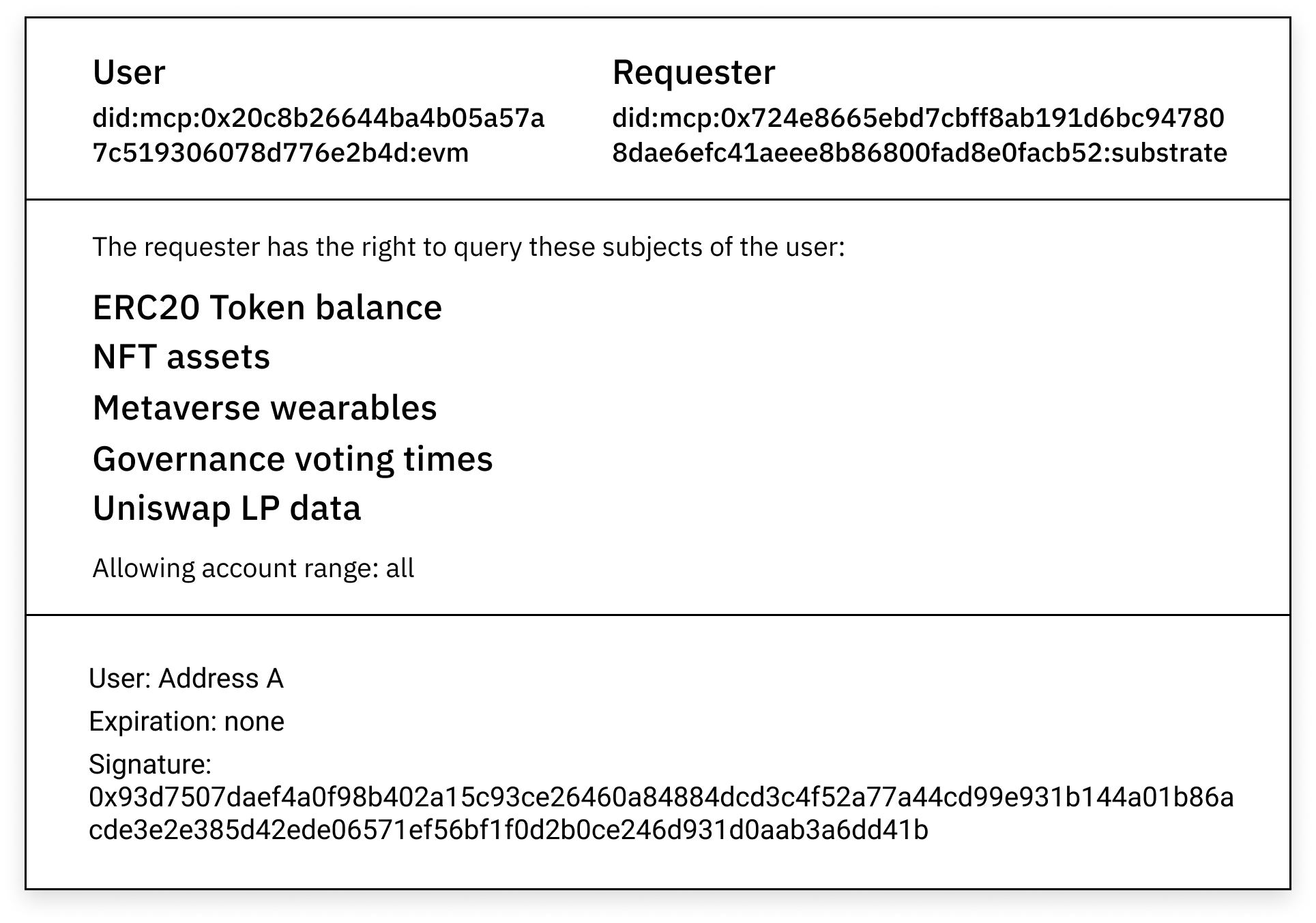Click 'none' in the Expiration line
Image resolution: width=1316 pixels, height=923 pixels.
pyautogui.click(x=254, y=722)
